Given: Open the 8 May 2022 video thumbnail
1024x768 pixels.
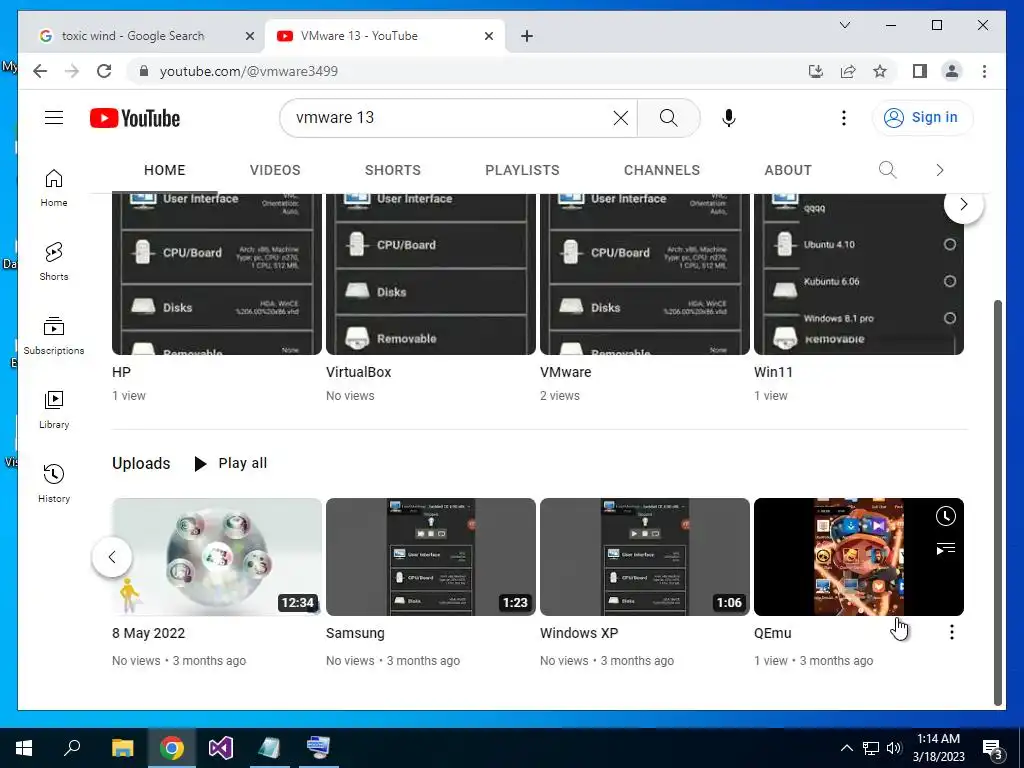Looking at the screenshot, I should [217, 556].
